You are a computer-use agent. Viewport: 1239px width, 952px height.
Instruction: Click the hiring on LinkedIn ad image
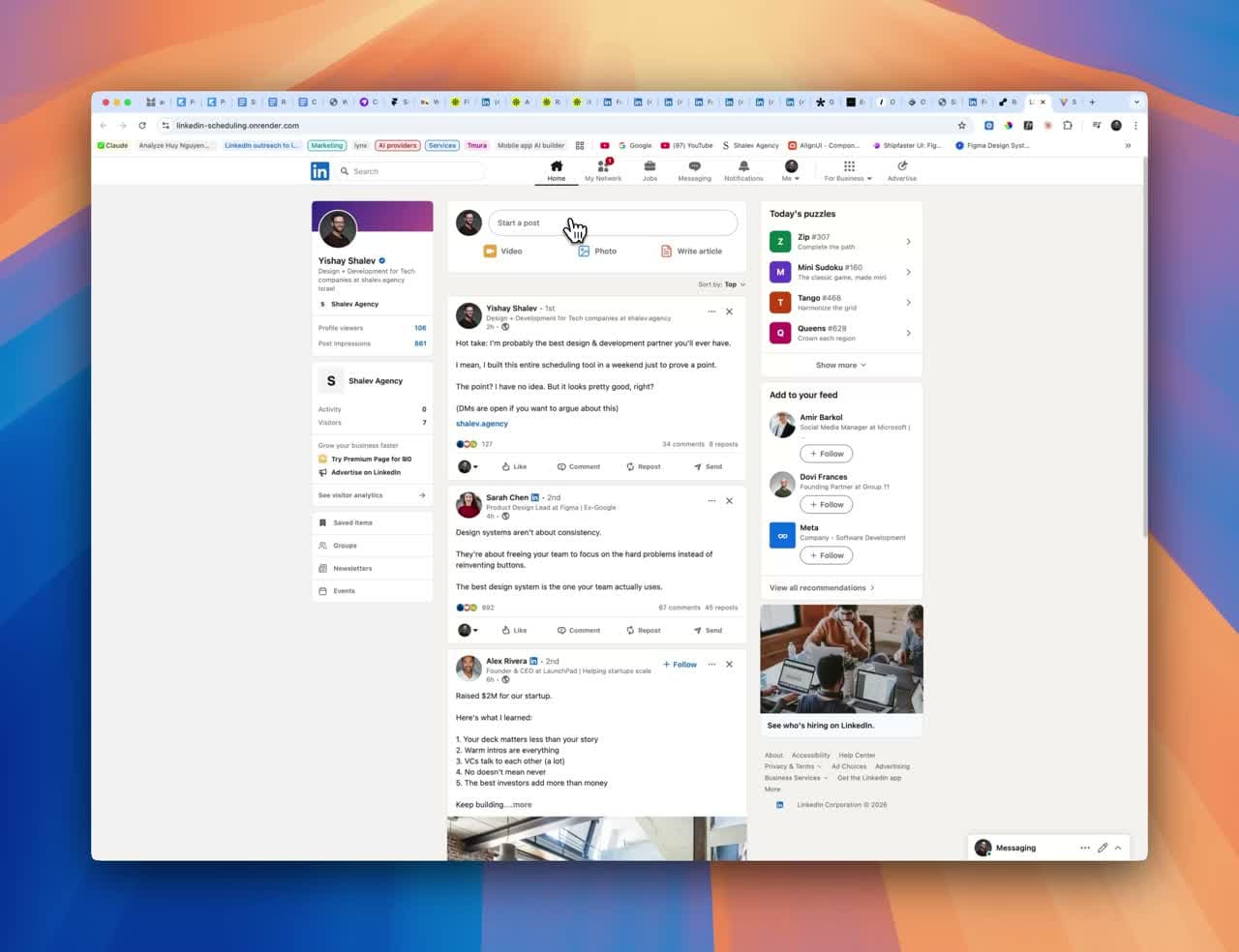coord(842,660)
